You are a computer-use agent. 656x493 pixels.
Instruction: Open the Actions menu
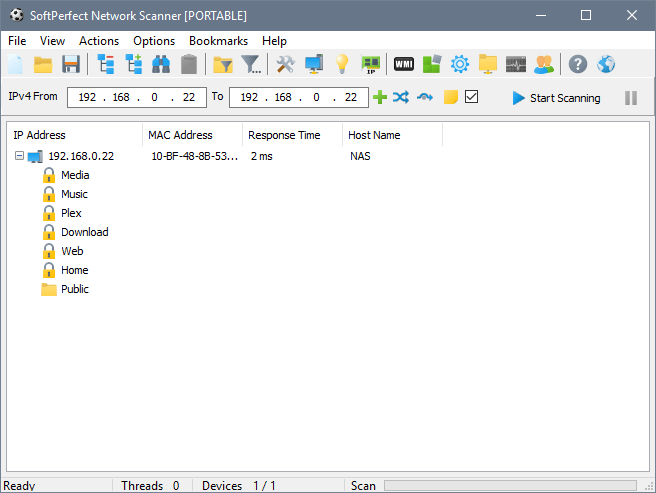click(99, 41)
